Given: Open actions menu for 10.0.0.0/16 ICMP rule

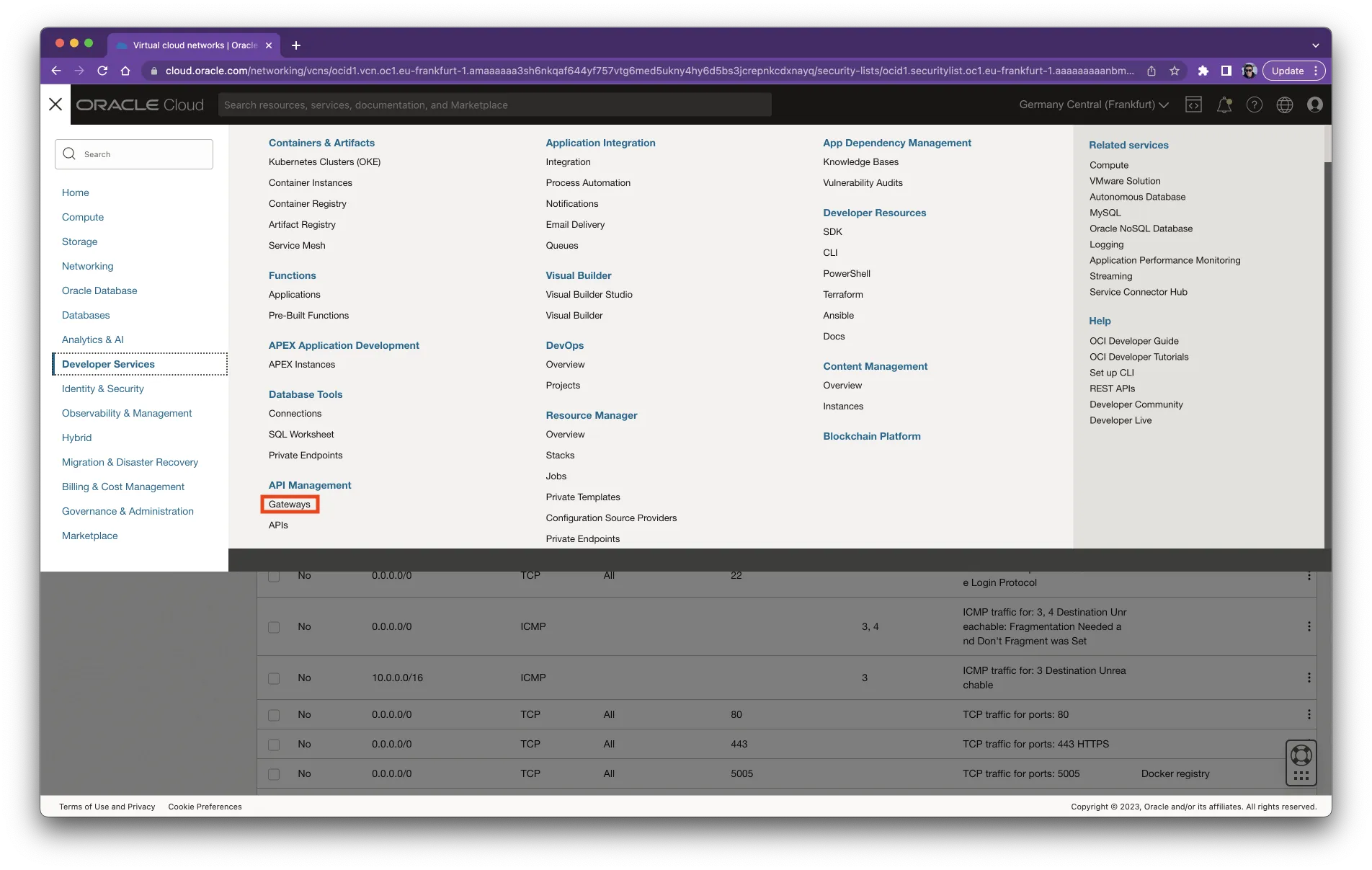Looking at the screenshot, I should (x=1309, y=678).
